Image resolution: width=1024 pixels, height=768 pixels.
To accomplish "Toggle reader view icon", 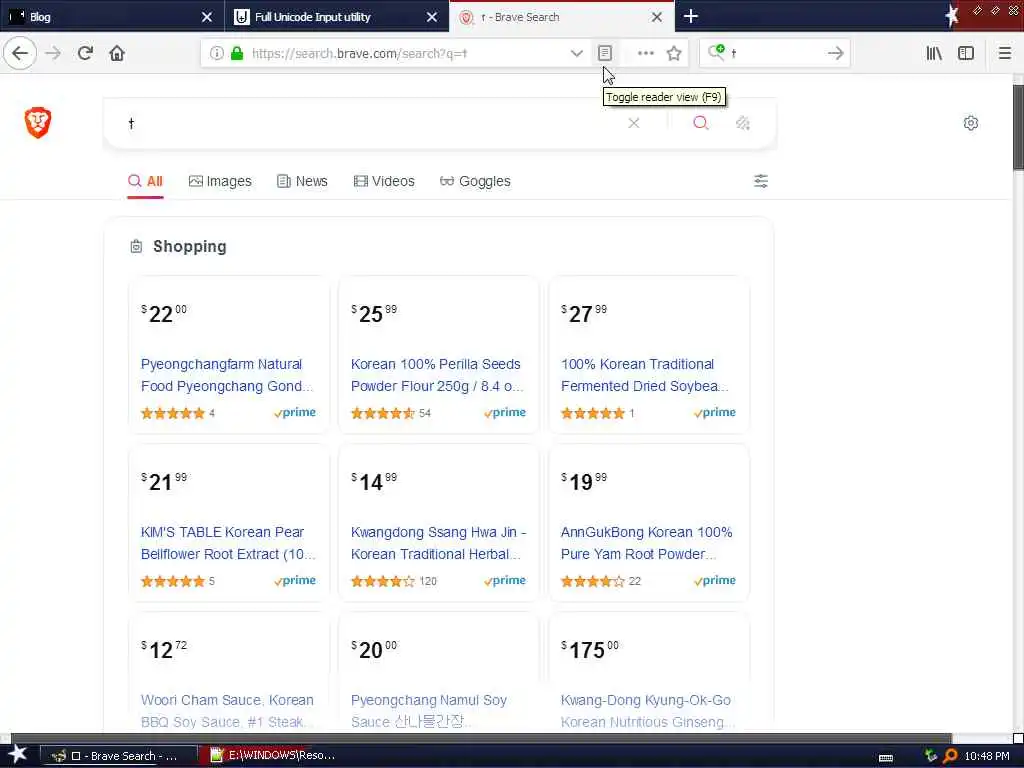I will coord(605,54).
